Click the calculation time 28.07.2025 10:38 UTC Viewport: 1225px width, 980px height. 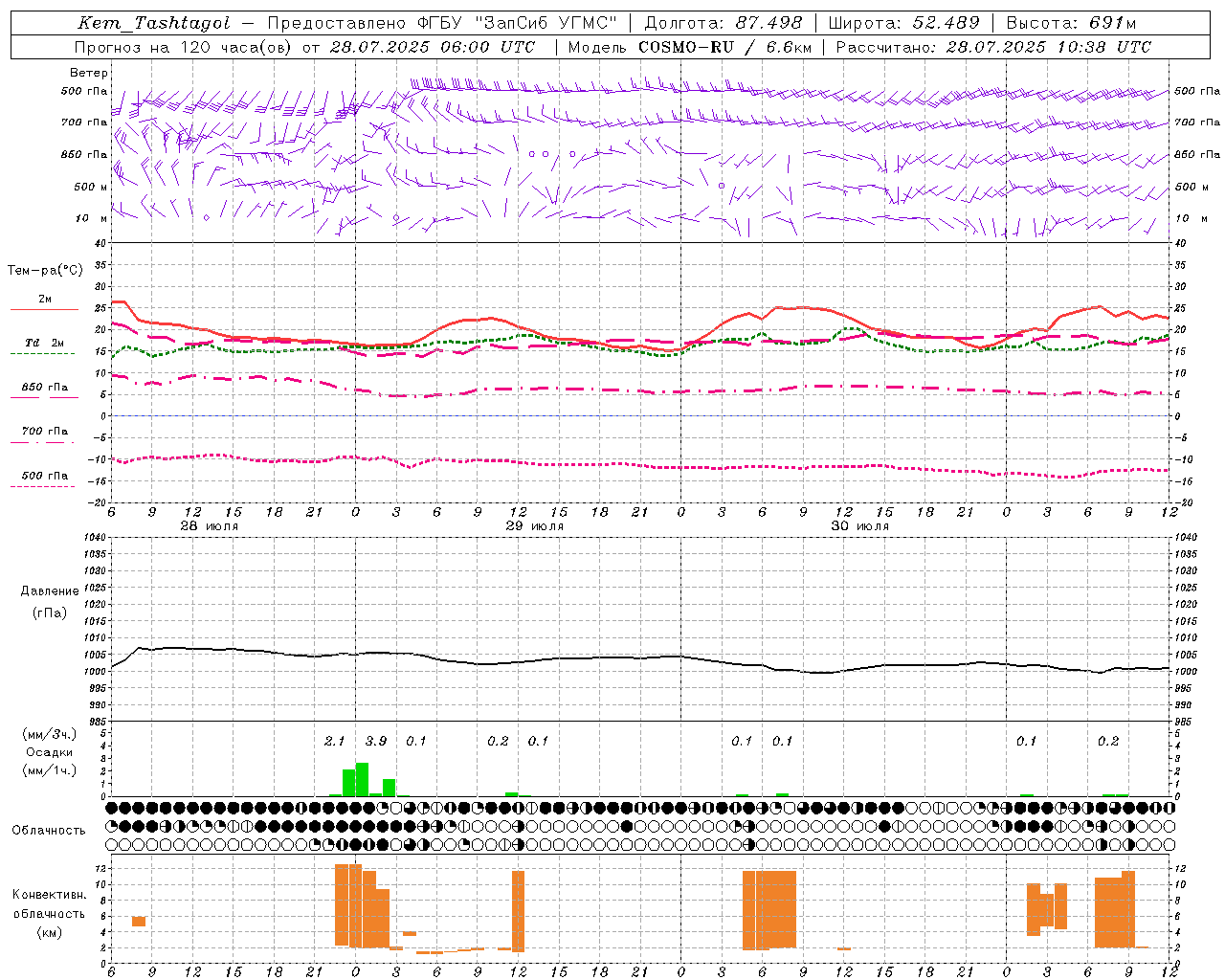1049,47
